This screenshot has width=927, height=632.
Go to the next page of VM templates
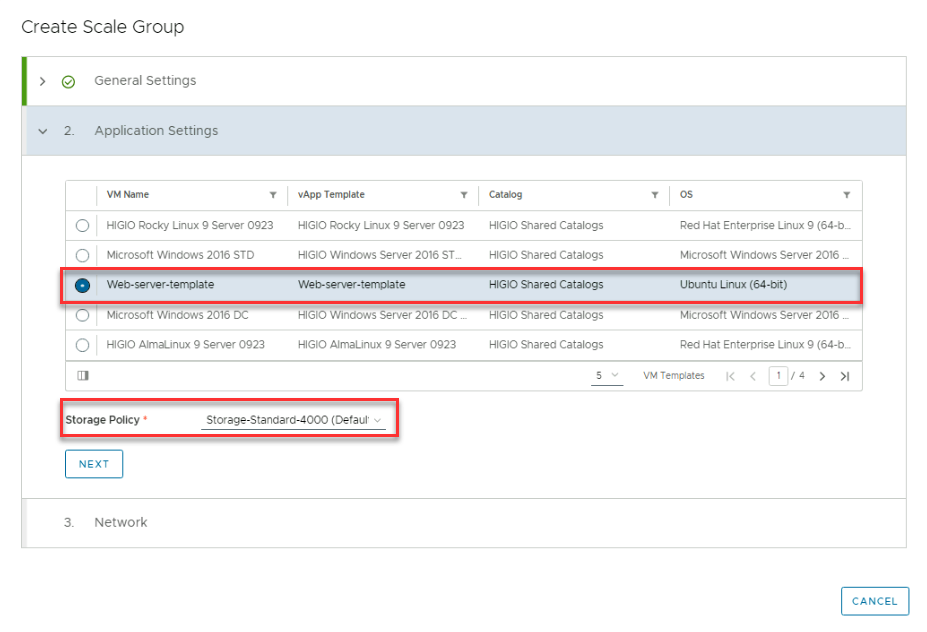pos(822,376)
